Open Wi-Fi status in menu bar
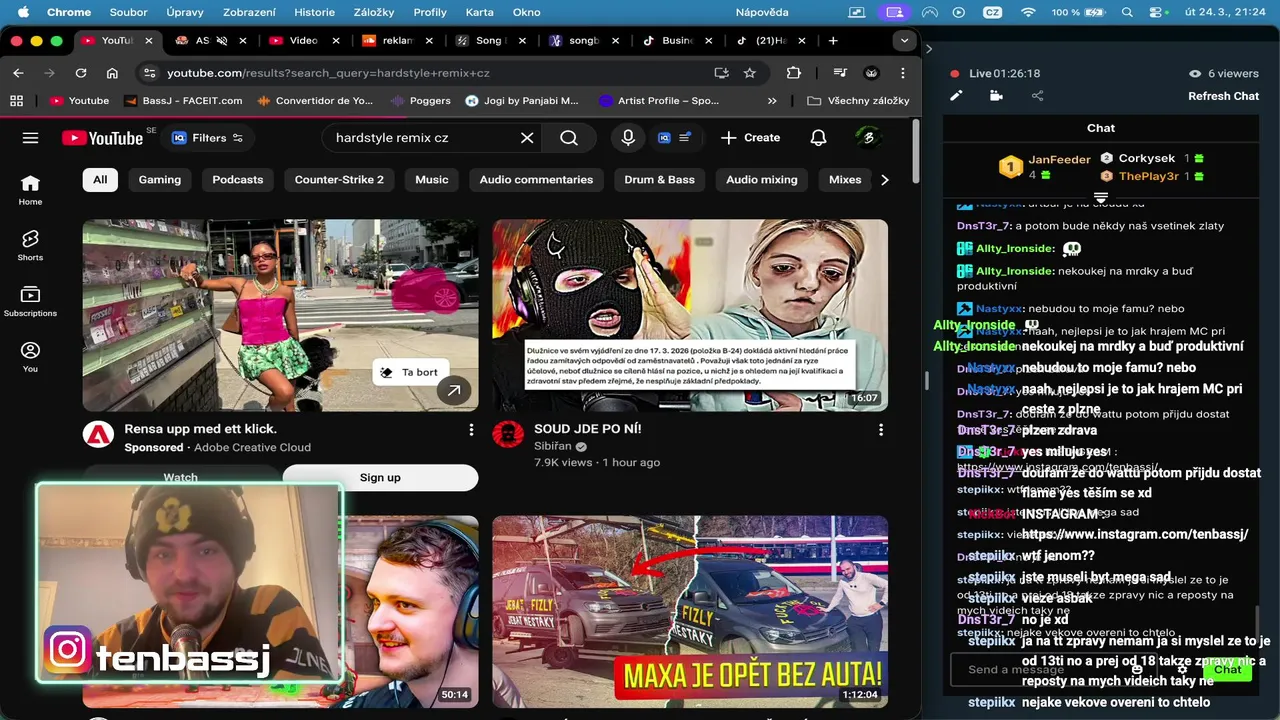 [1028, 12]
